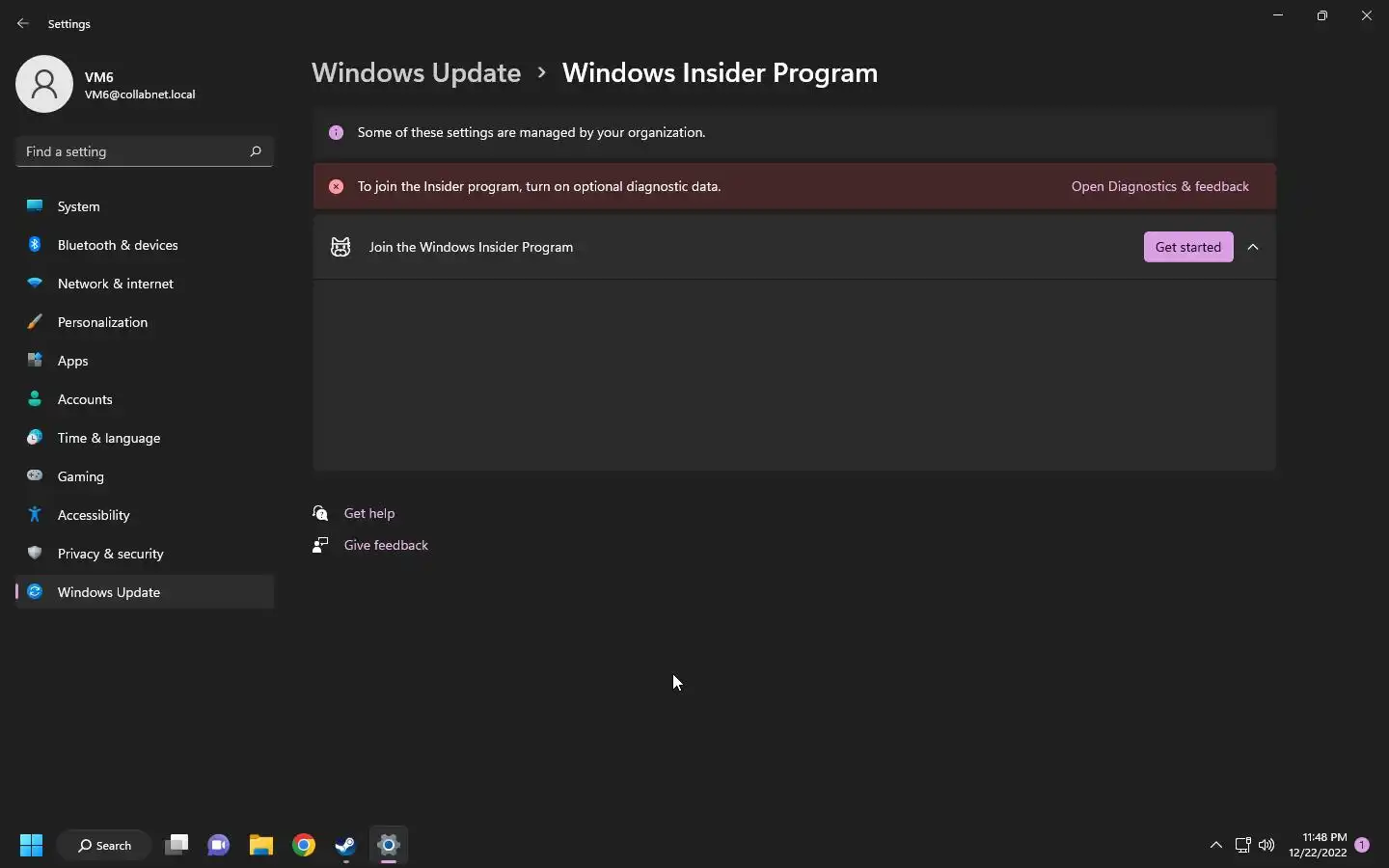The image size is (1389, 868).
Task: Click the 'Some of these settings are managed' message
Action: pos(531,132)
